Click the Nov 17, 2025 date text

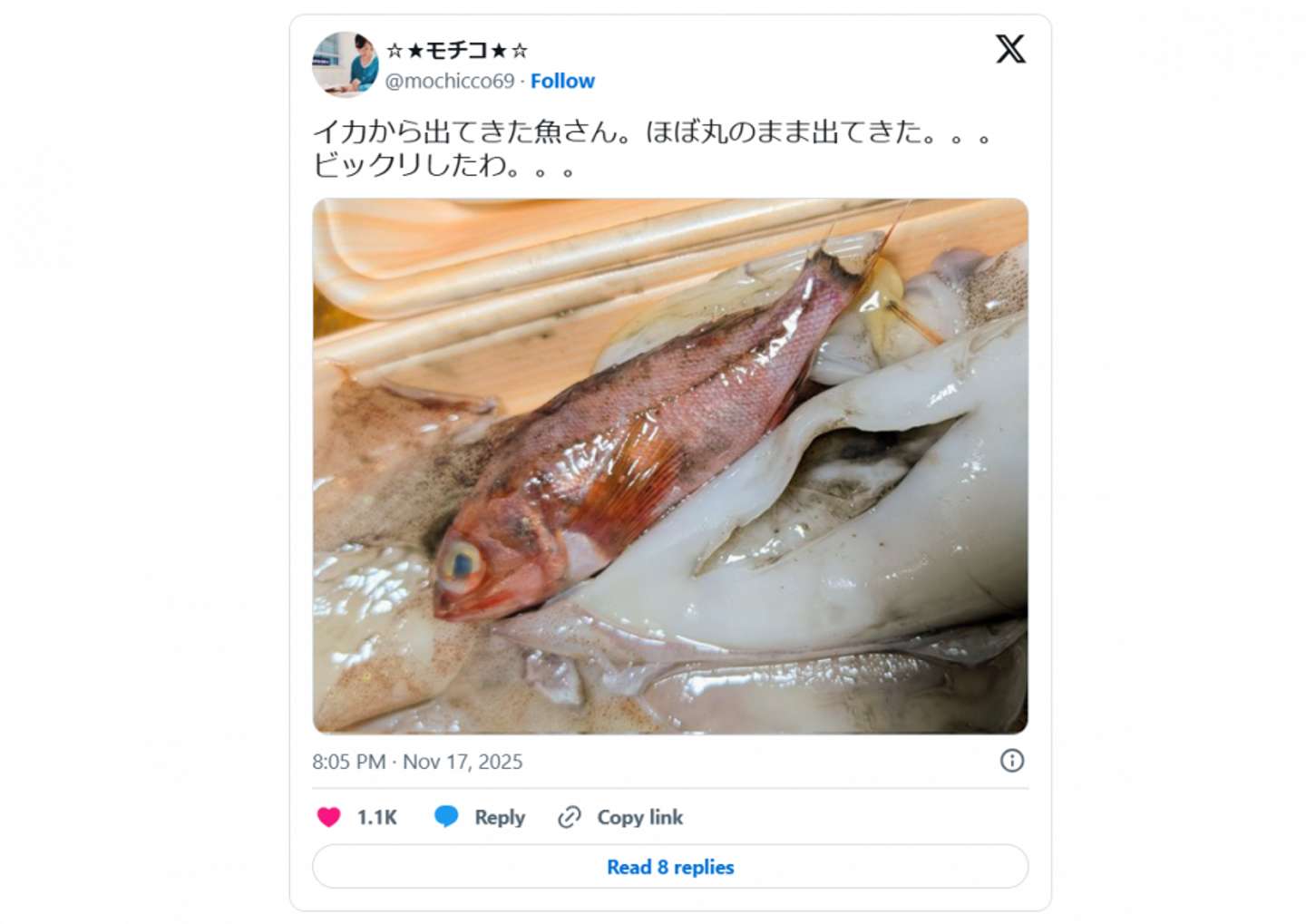click(x=463, y=762)
